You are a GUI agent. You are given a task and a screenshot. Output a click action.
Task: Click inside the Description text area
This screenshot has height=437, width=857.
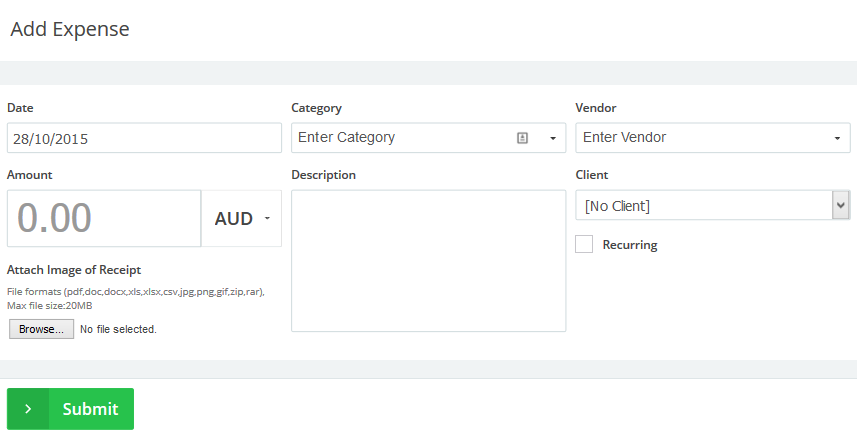click(428, 260)
